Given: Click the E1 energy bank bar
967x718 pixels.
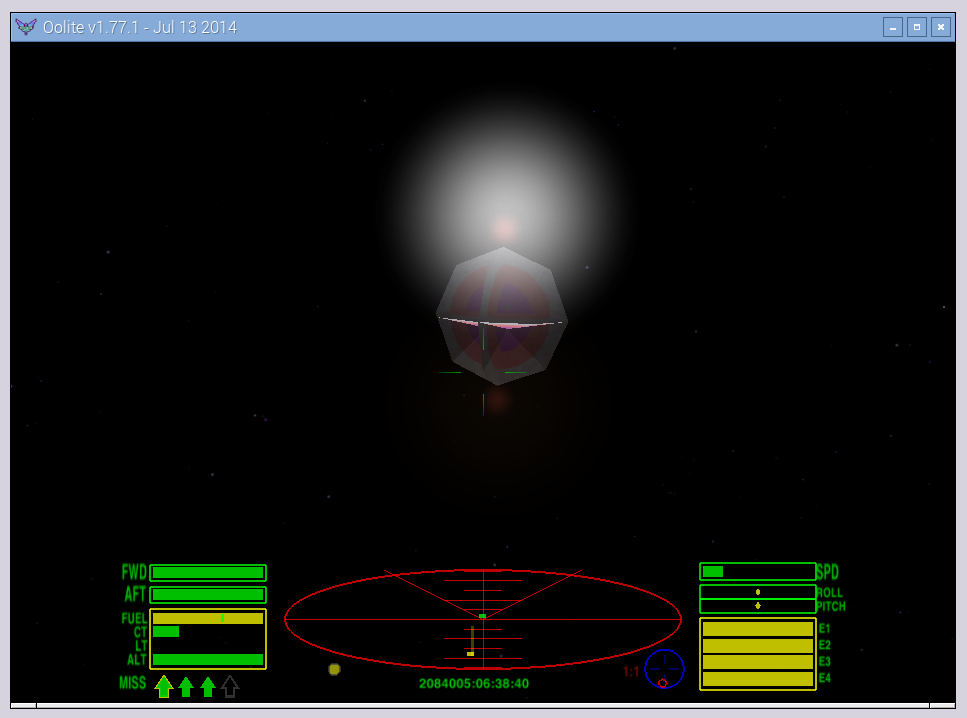Looking at the screenshot, I should point(757,629).
